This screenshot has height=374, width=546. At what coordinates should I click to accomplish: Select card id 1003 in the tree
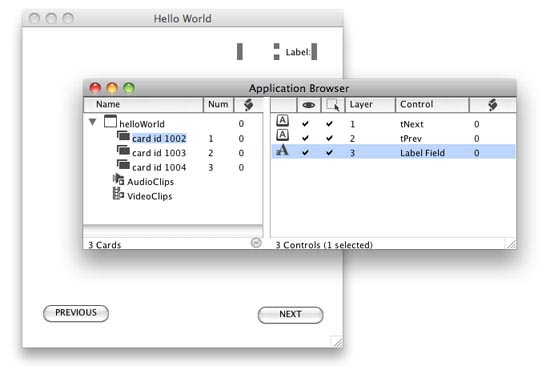coord(159,153)
